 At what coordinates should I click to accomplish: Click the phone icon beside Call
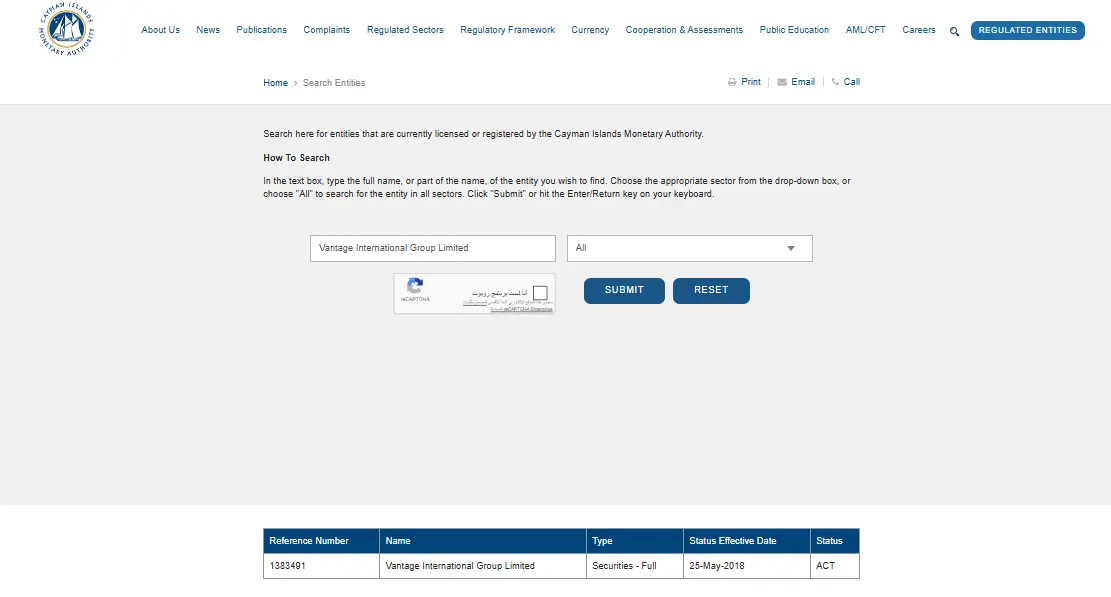click(x=835, y=81)
